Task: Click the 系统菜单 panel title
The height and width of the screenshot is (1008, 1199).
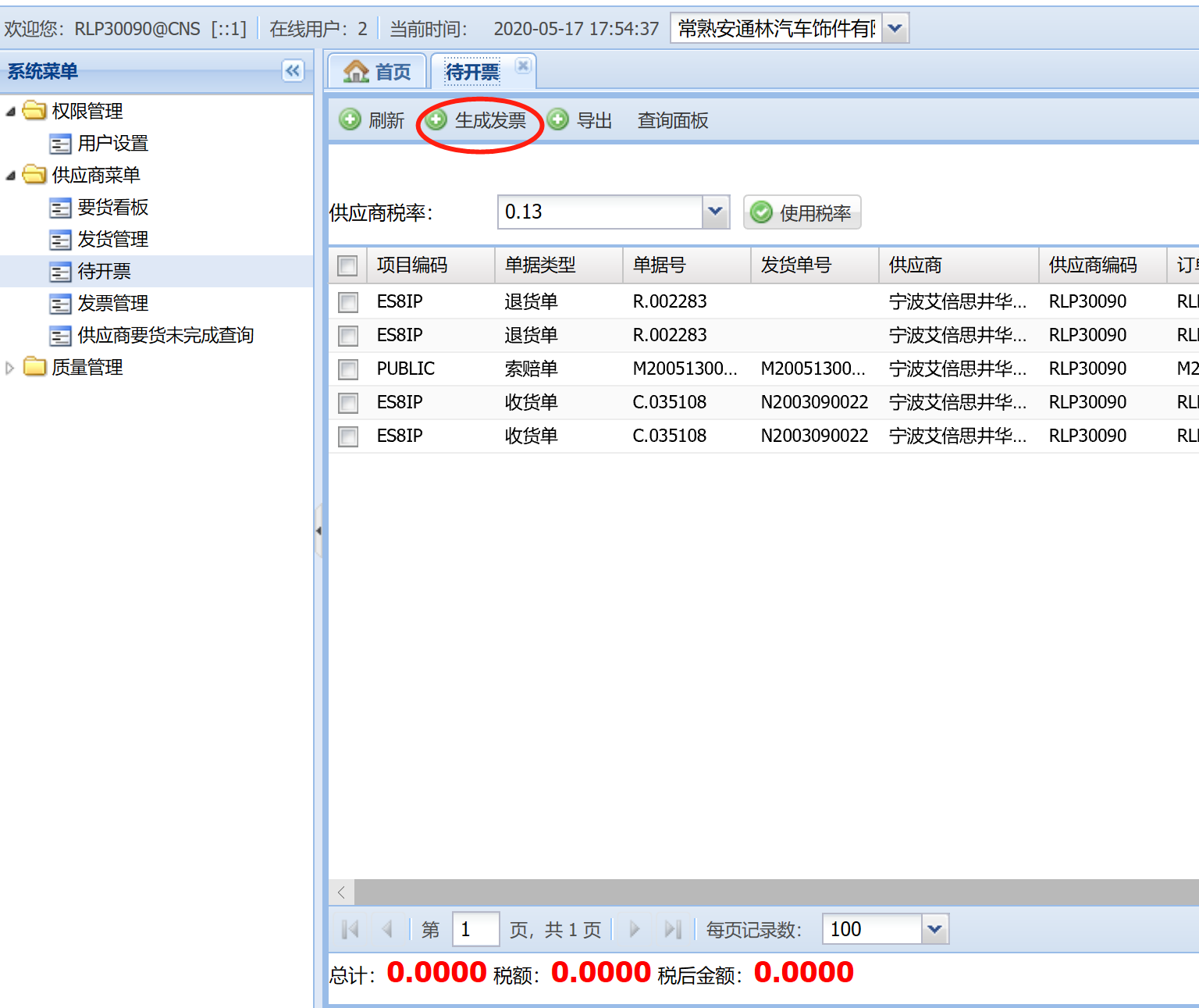Action: click(43, 71)
